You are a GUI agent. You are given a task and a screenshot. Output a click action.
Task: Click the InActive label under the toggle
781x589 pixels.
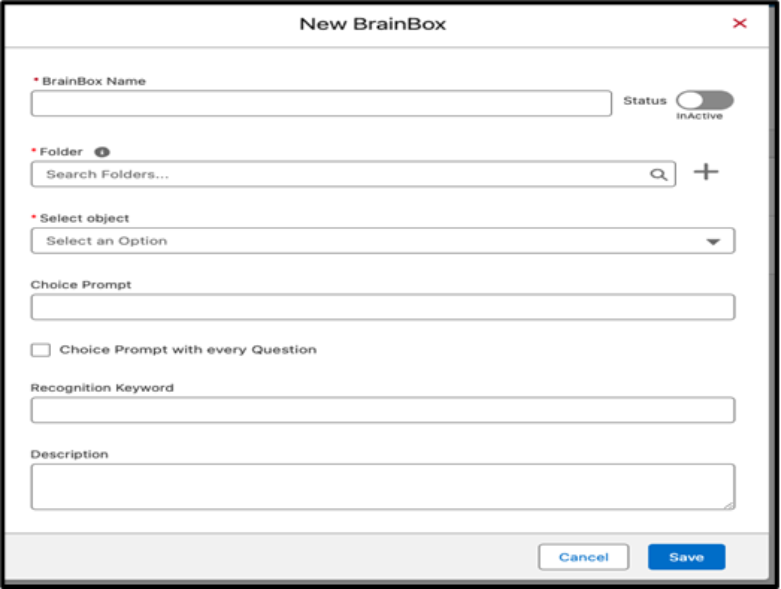click(699, 116)
